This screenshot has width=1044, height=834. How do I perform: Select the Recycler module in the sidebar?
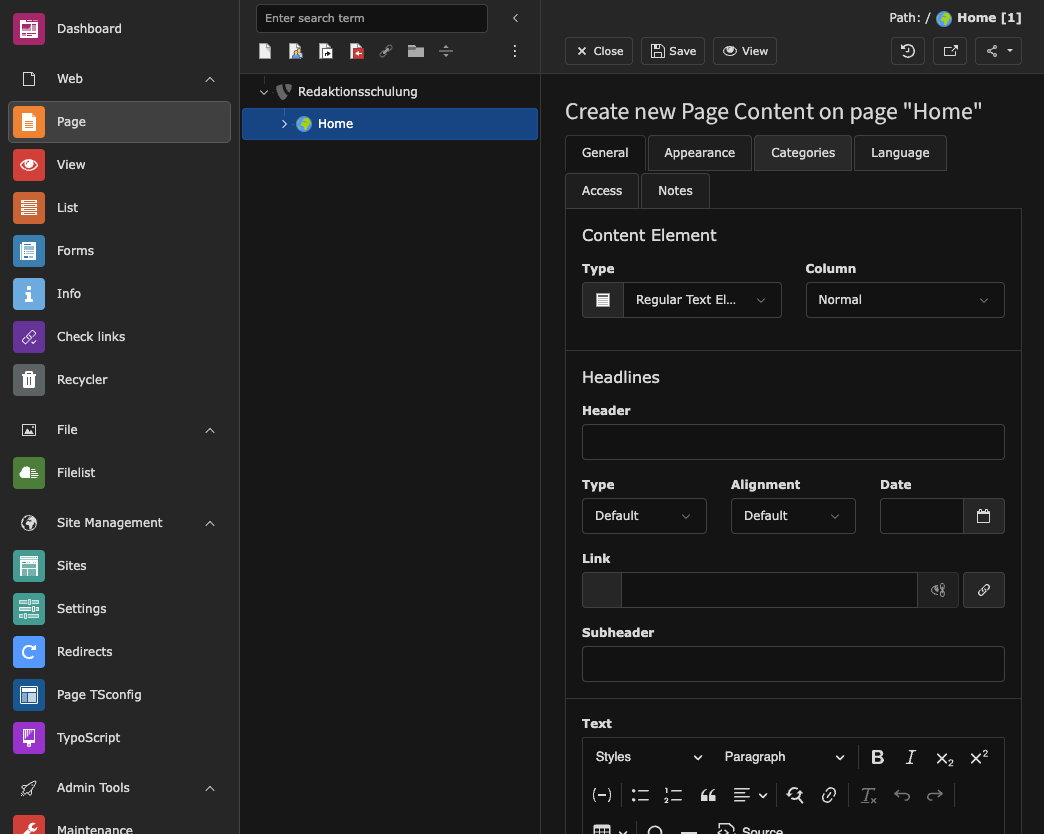coord(82,380)
